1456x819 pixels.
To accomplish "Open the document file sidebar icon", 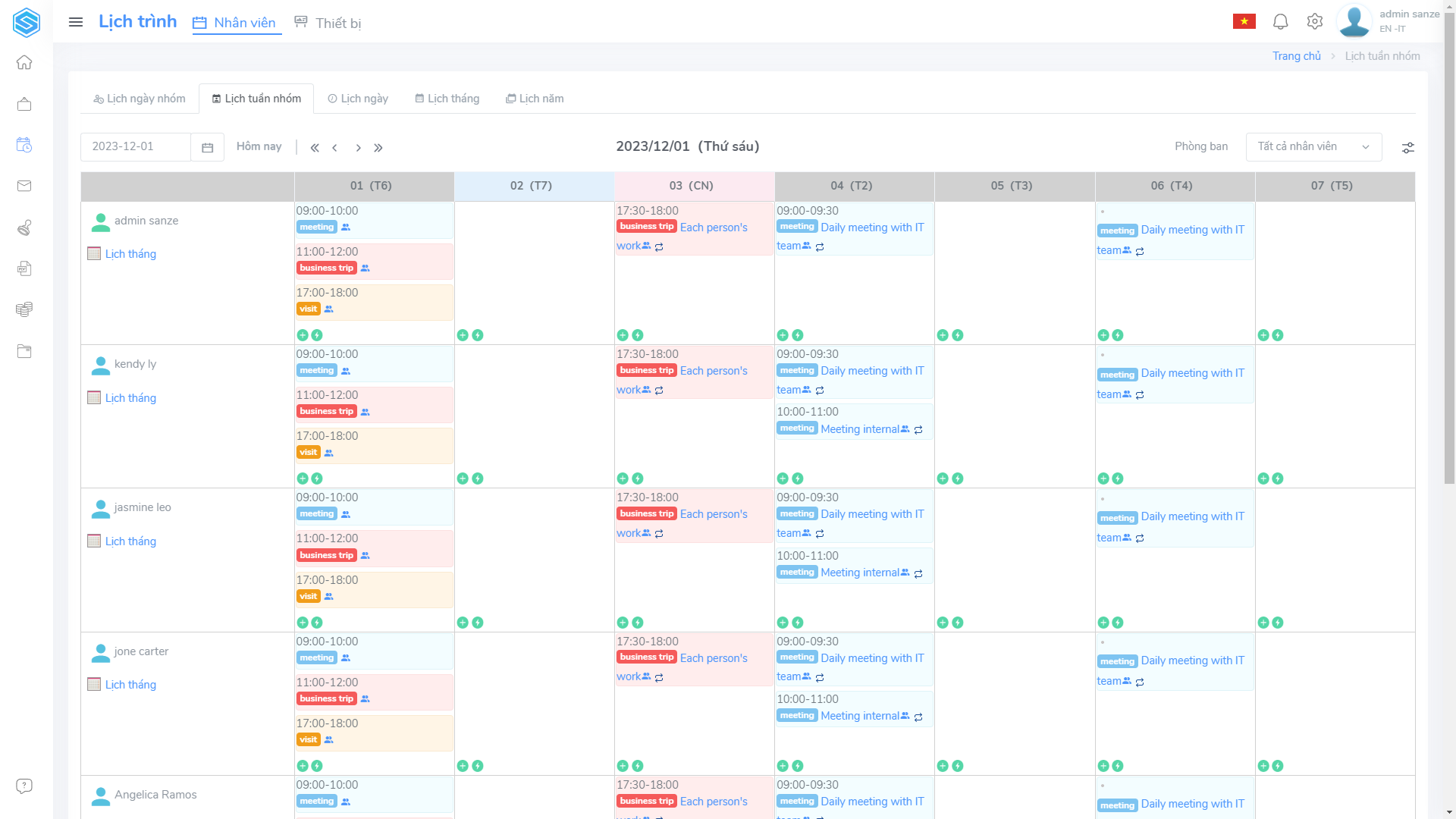I will tap(24, 268).
